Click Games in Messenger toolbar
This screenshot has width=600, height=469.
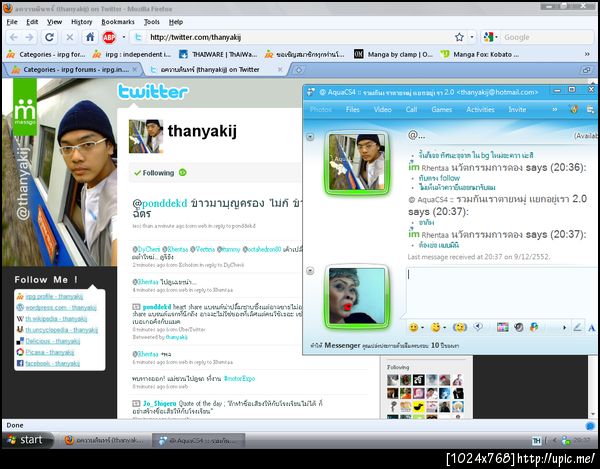(442, 109)
